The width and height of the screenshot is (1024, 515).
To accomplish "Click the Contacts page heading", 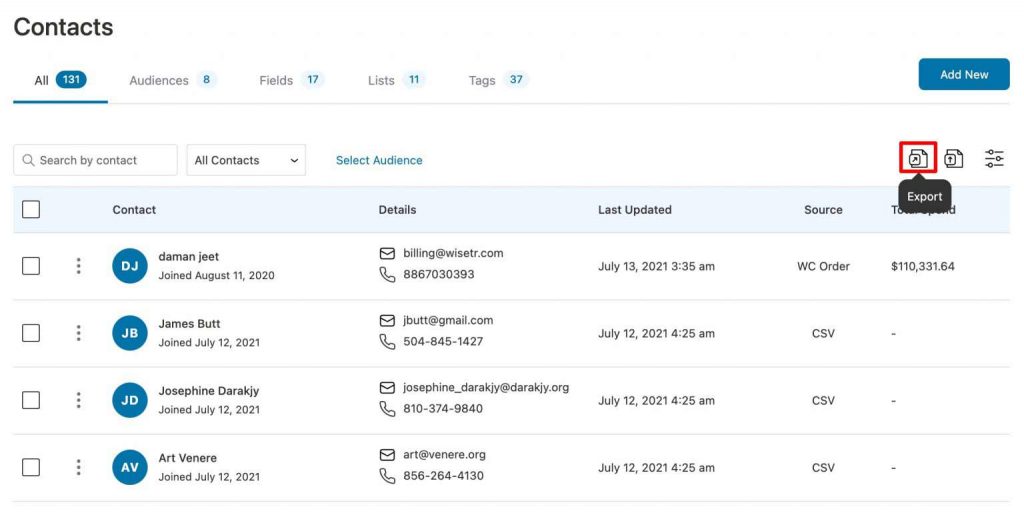I will point(63,27).
